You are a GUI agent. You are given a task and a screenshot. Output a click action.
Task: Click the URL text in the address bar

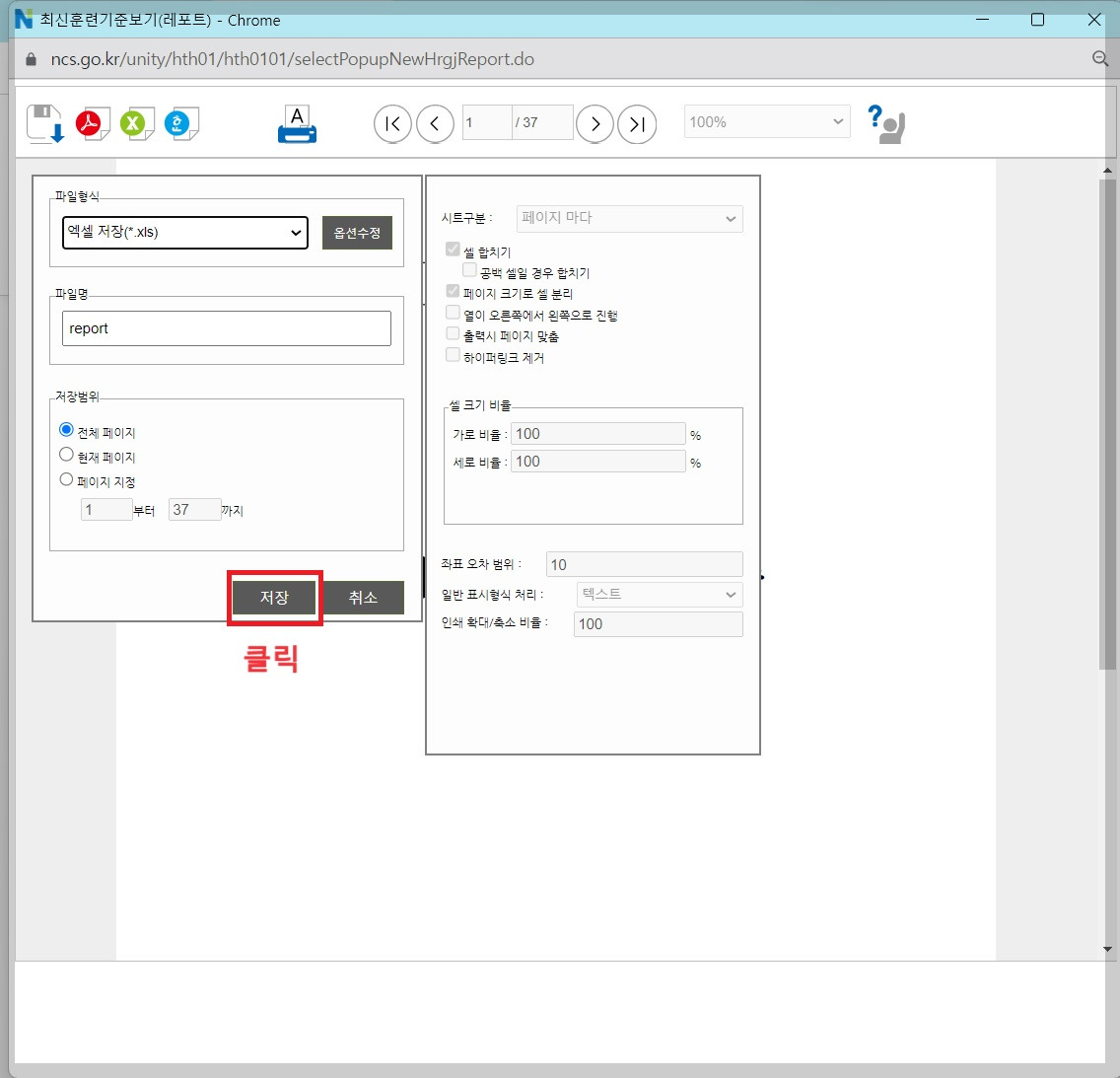click(292, 58)
